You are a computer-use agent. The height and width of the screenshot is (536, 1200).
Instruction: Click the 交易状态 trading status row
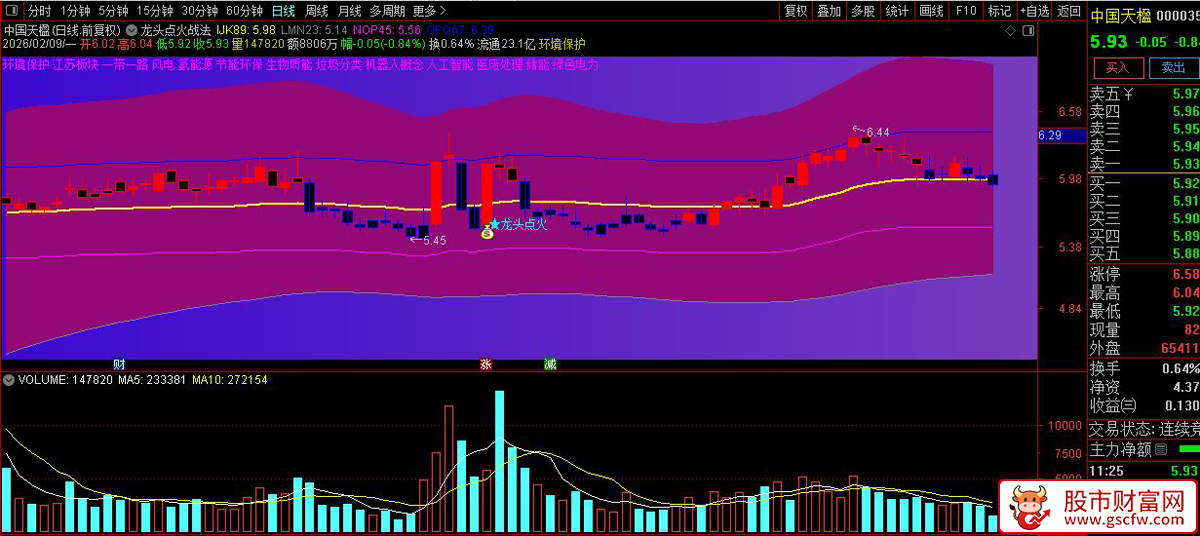pyautogui.click(x=1143, y=429)
